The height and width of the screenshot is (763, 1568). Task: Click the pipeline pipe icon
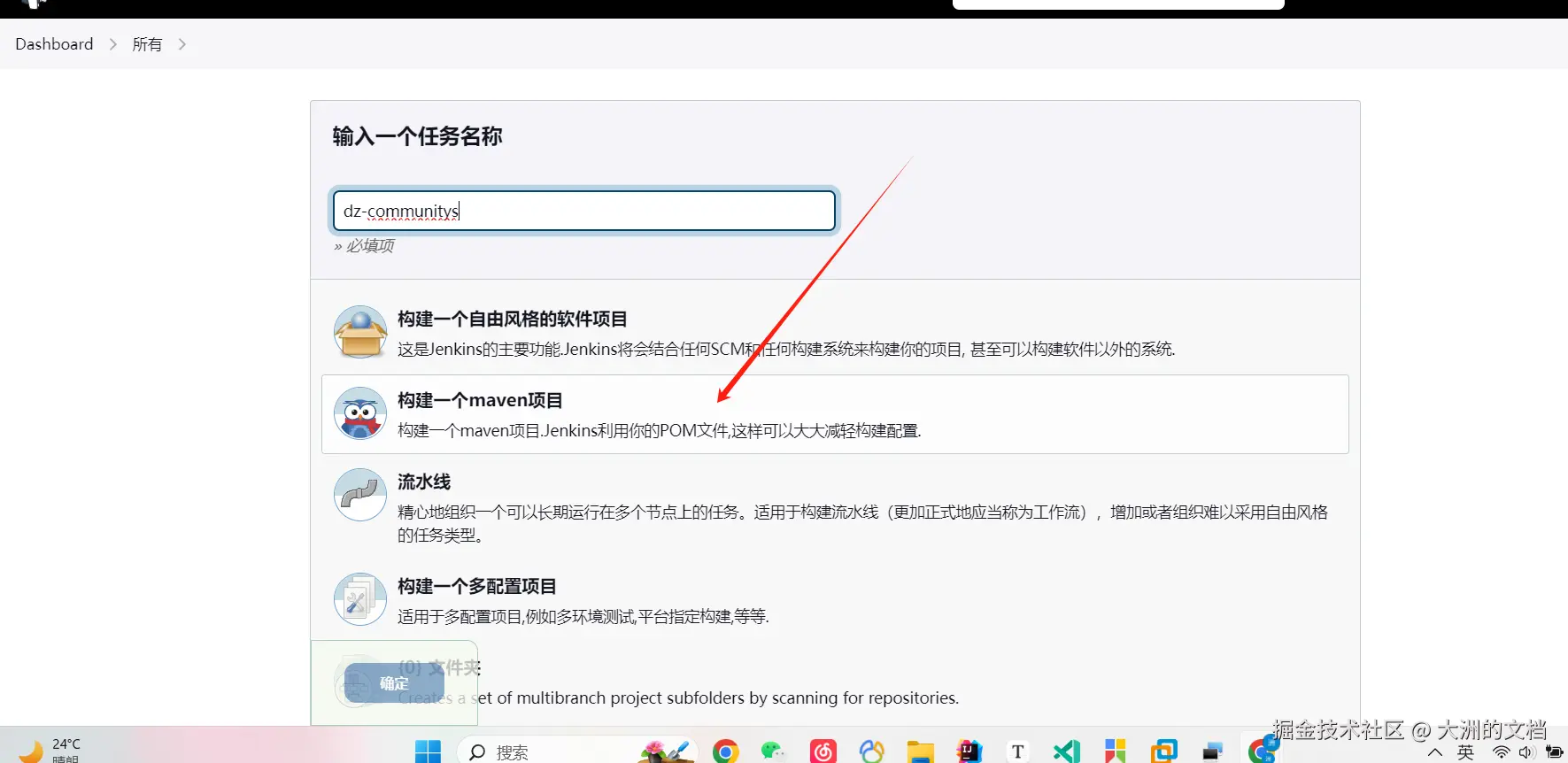[360, 495]
